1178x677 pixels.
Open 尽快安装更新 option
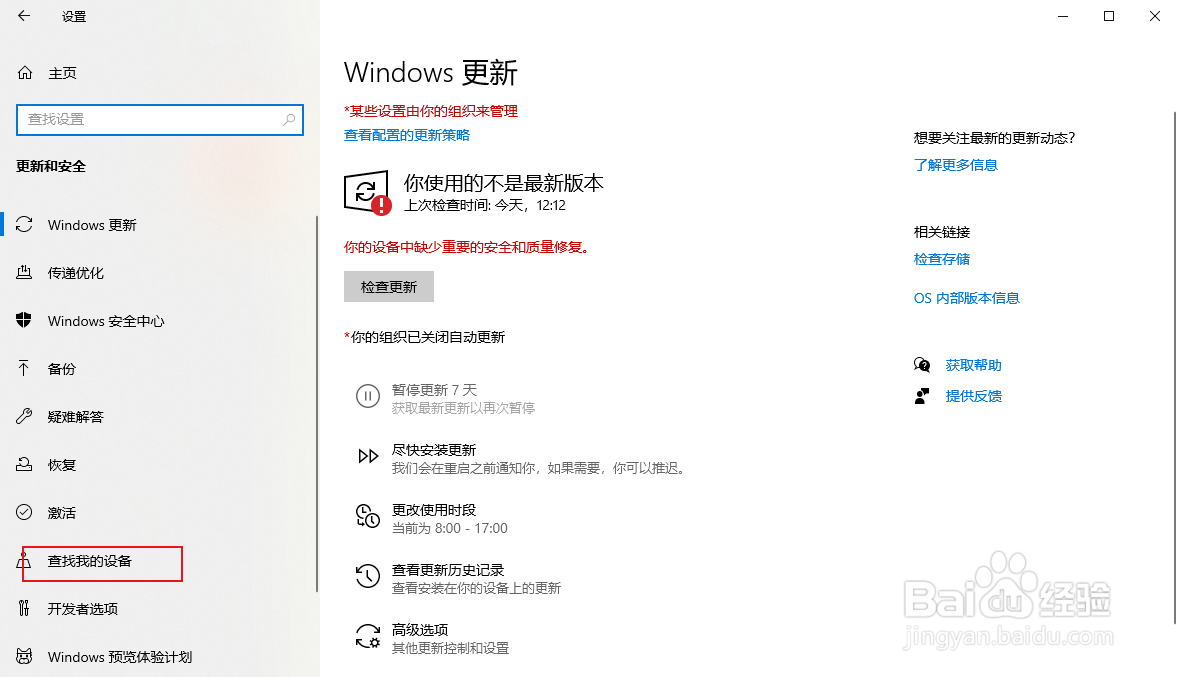click(520, 458)
